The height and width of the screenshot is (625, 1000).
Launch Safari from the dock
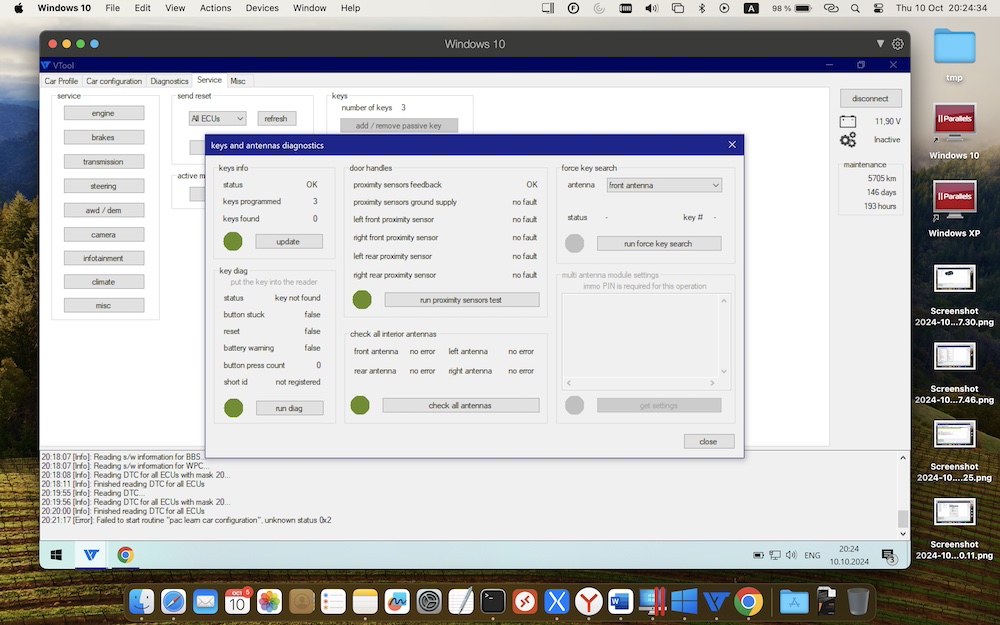(173, 601)
